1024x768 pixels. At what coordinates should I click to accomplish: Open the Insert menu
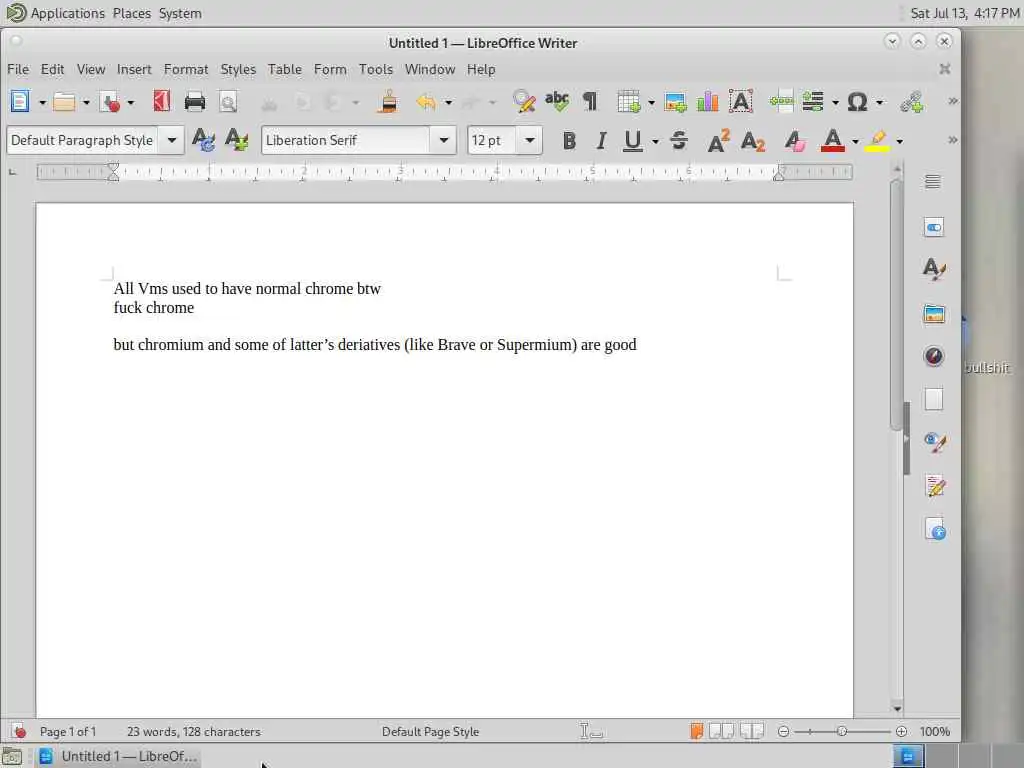(x=134, y=69)
